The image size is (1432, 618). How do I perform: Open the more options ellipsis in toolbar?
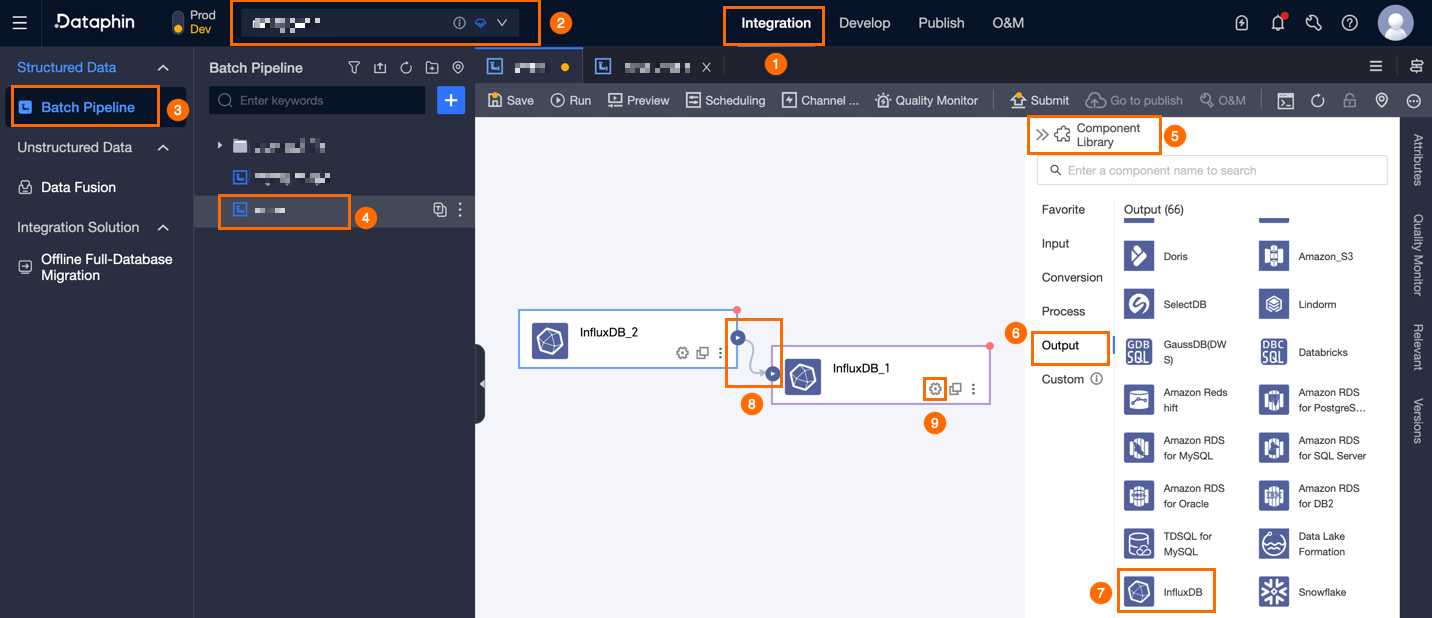tap(1414, 100)
